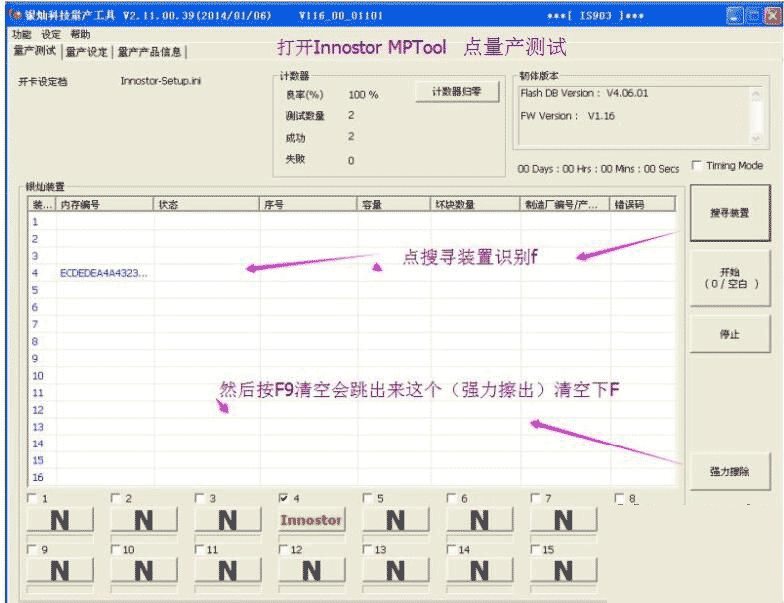Click the firmware version box scroll-up arrow

pos(756,94)
